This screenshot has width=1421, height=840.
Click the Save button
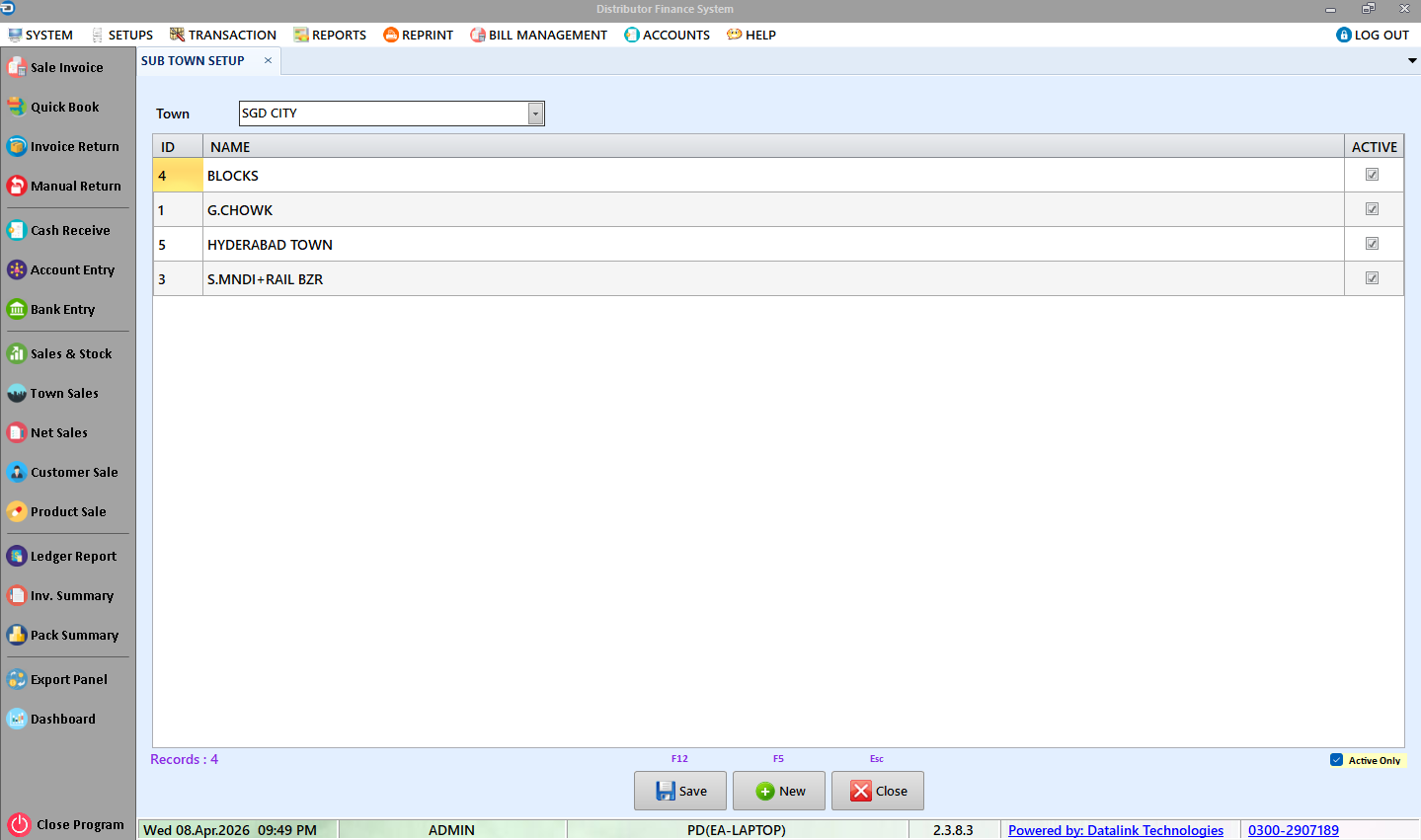pyautogui.click(x=680, y=791)
